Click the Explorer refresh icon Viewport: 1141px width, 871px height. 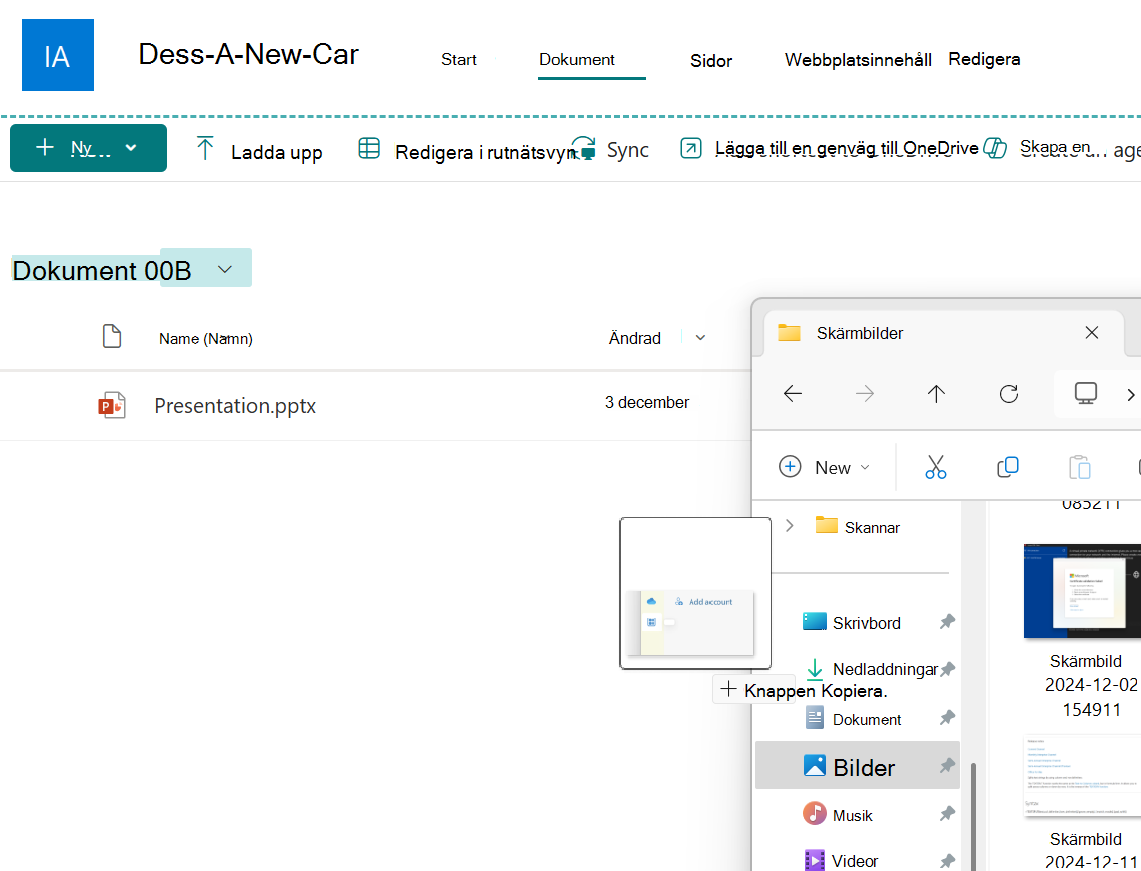1009,394
